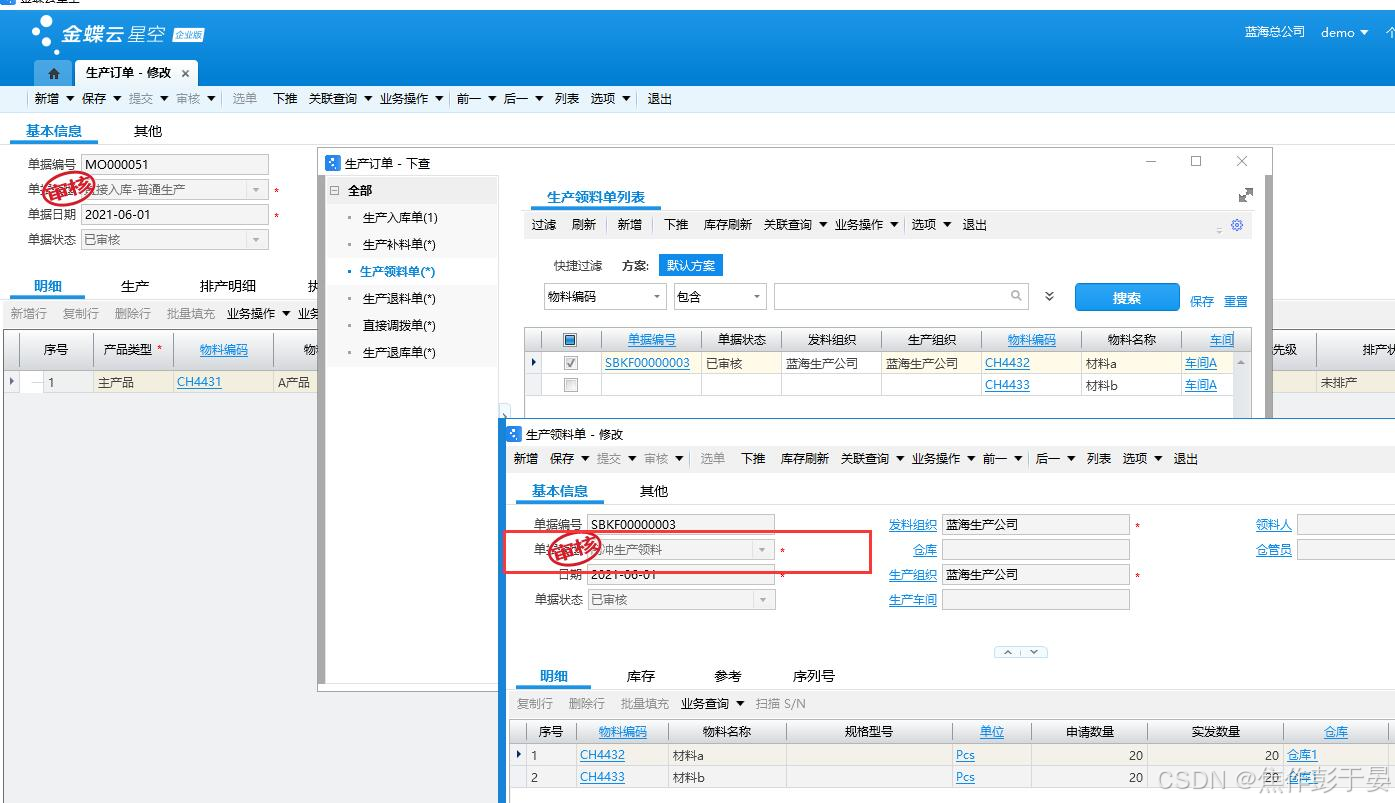Screen dimensions: 1395x803
Task: Click 退出 in 生产领料单 - 修改 toolbar
Action: click(1186, 459)
